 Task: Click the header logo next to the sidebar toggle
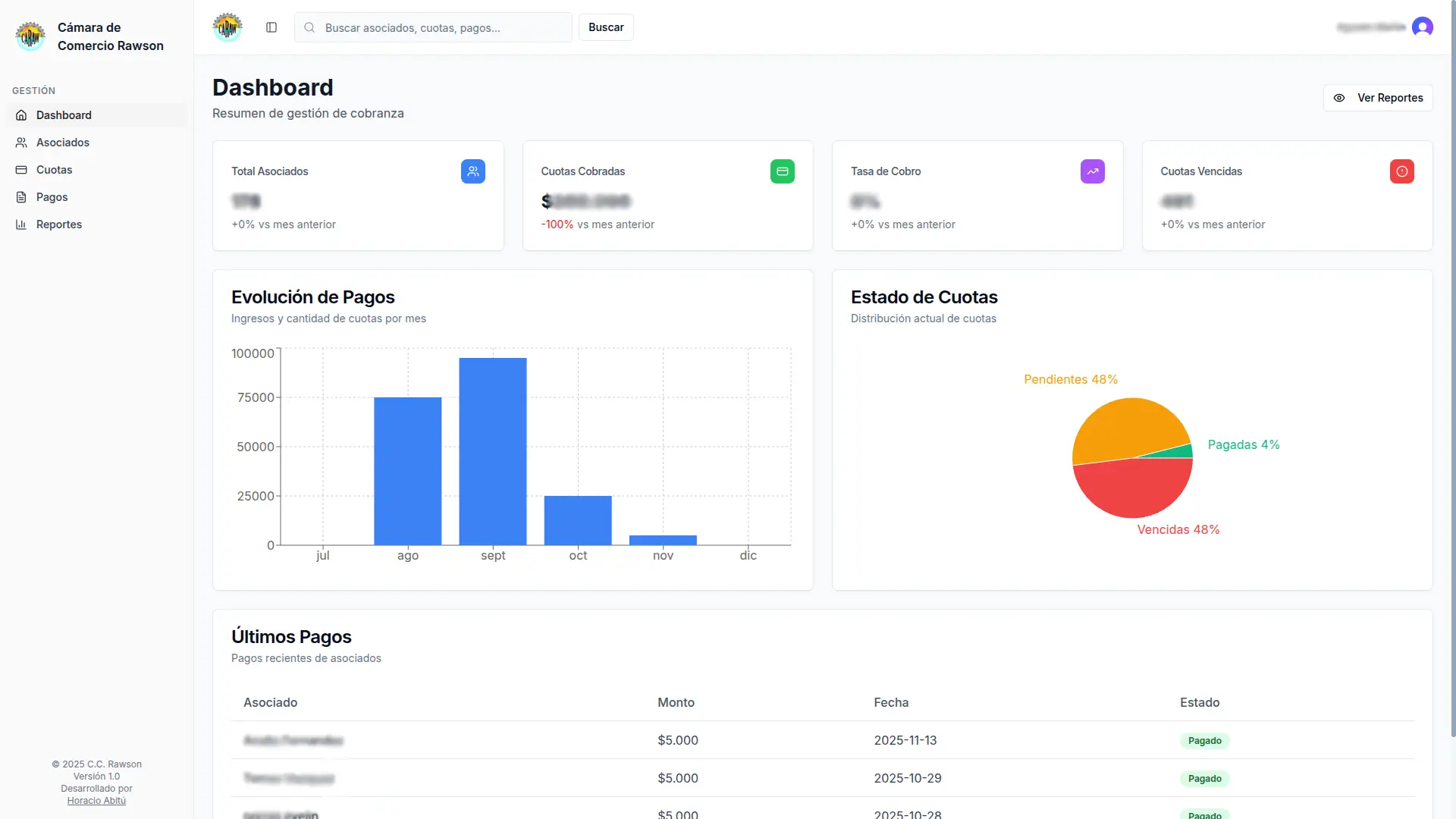[227, 27]
